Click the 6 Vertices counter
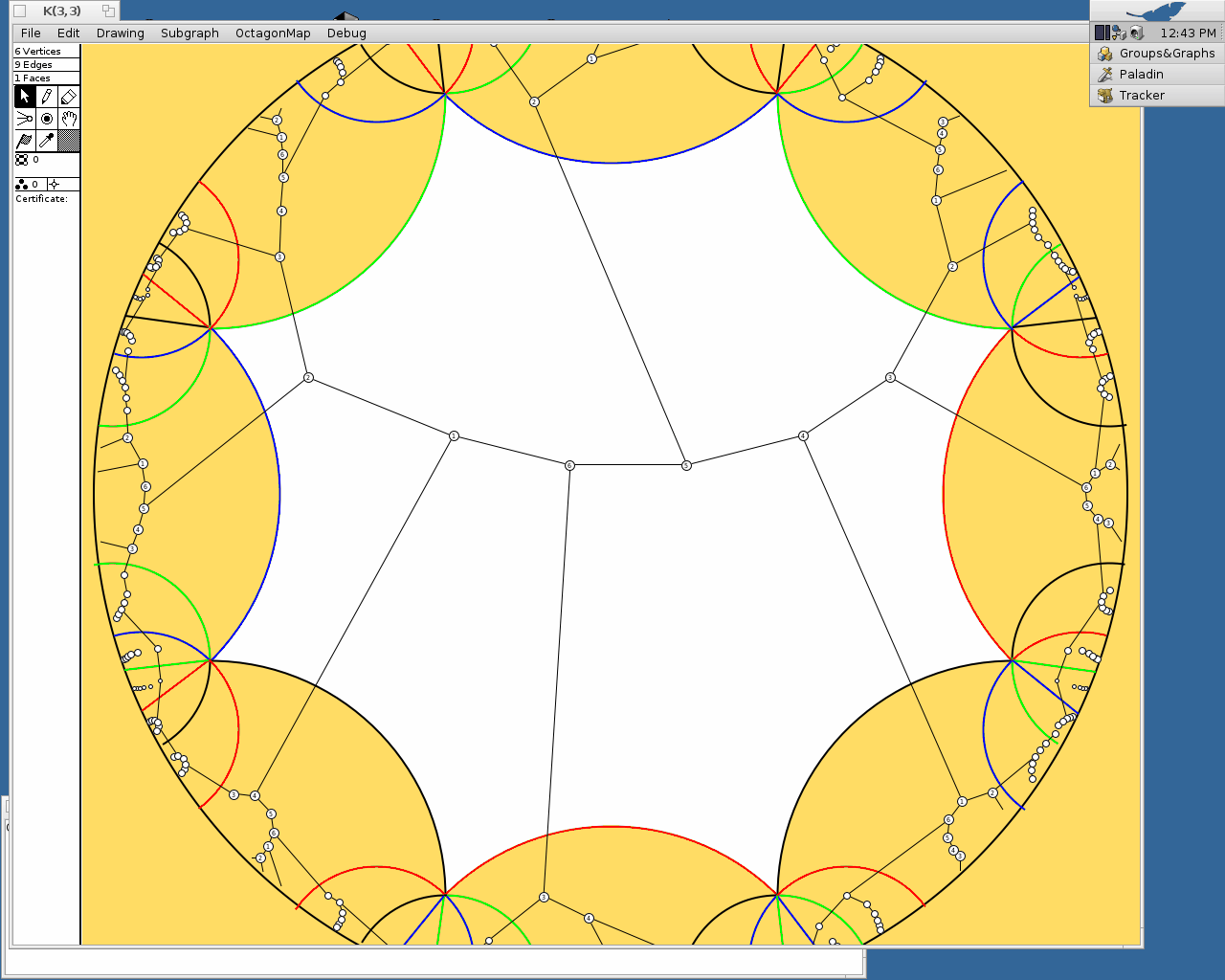The height and width of the screenshot is (980, 1225). (38, 51)
